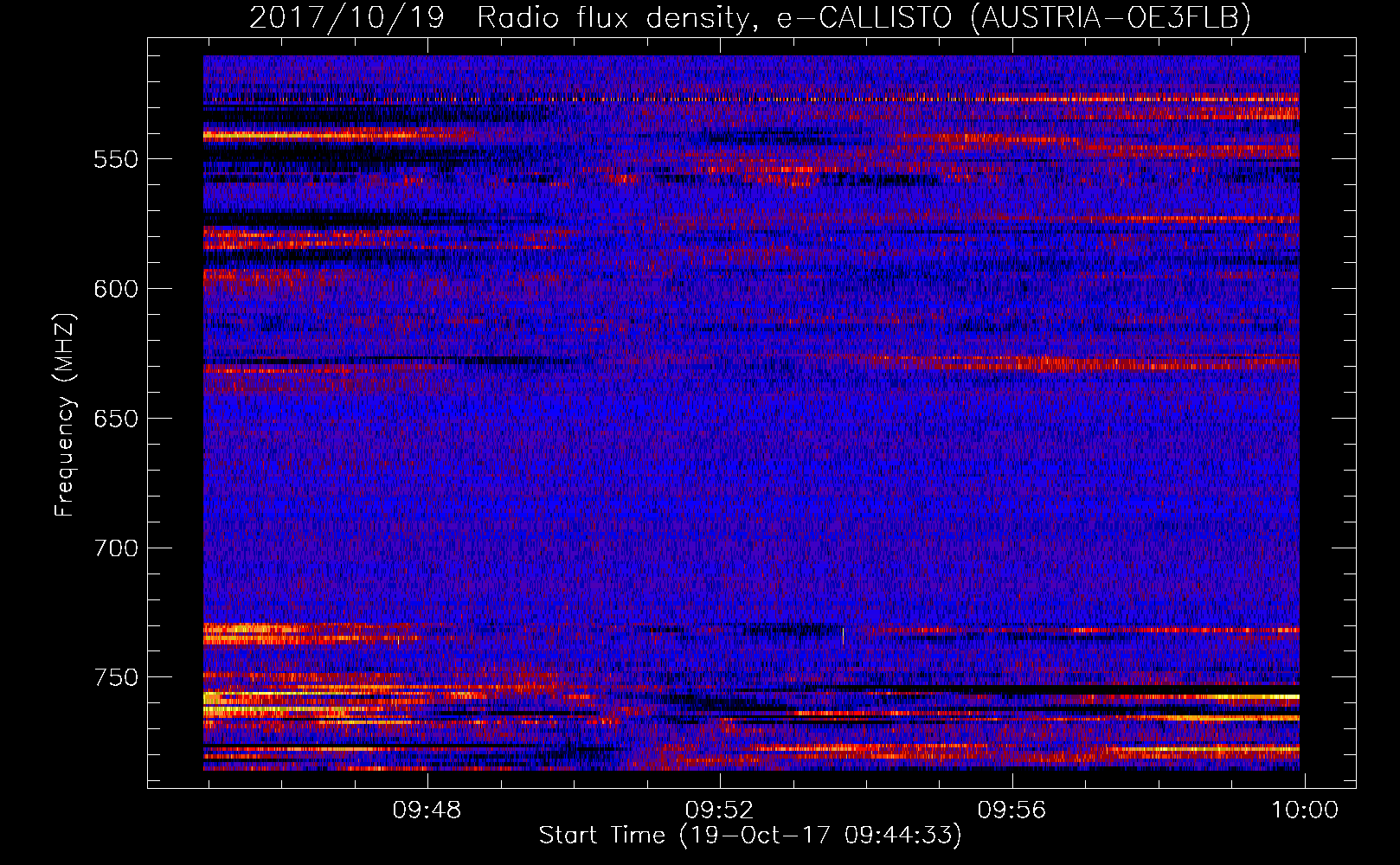Click the 09:48 time tick label
The width and height of the screenshot is (1400, 865).
pyautogui.click(x=427, y=811)
